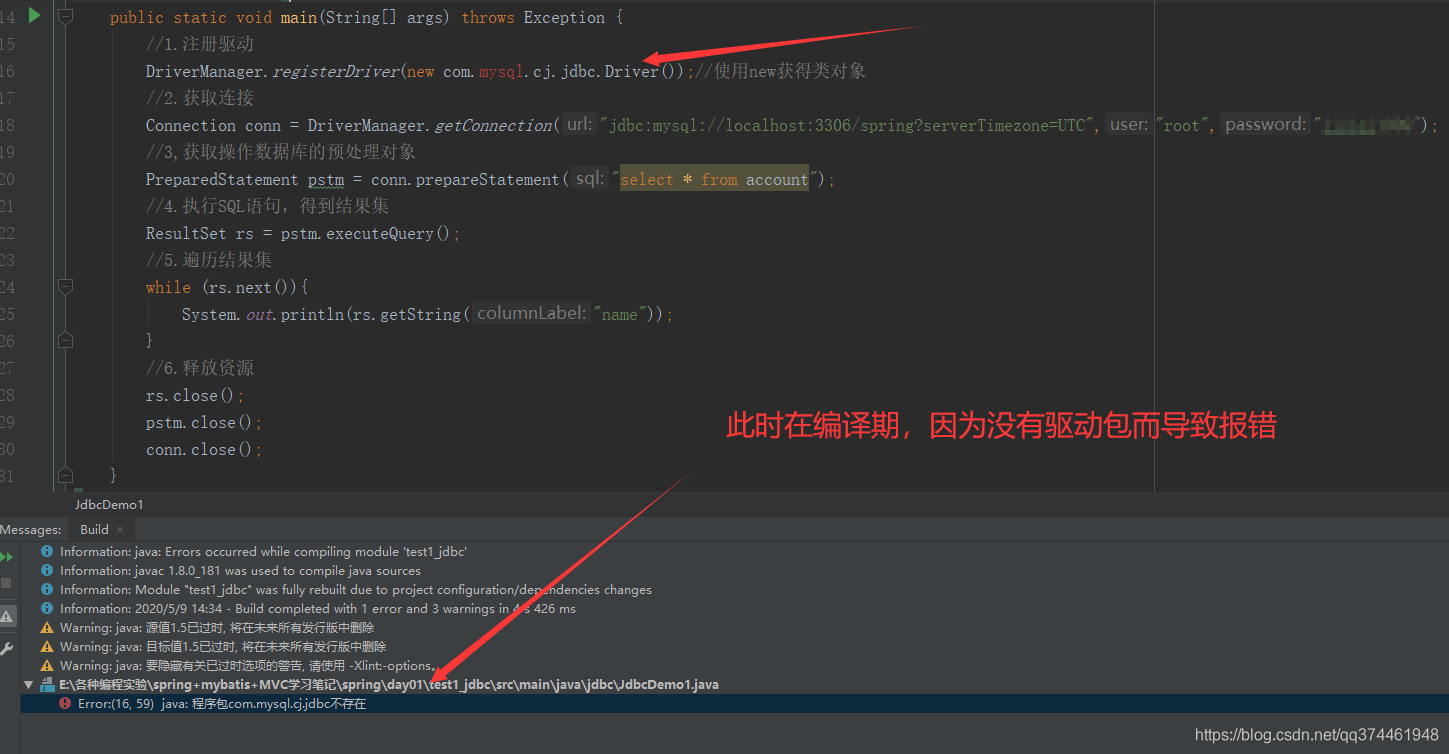The image size is (1449, 754).
Task: Click conn.close() statement
Action: click(203, 450)
